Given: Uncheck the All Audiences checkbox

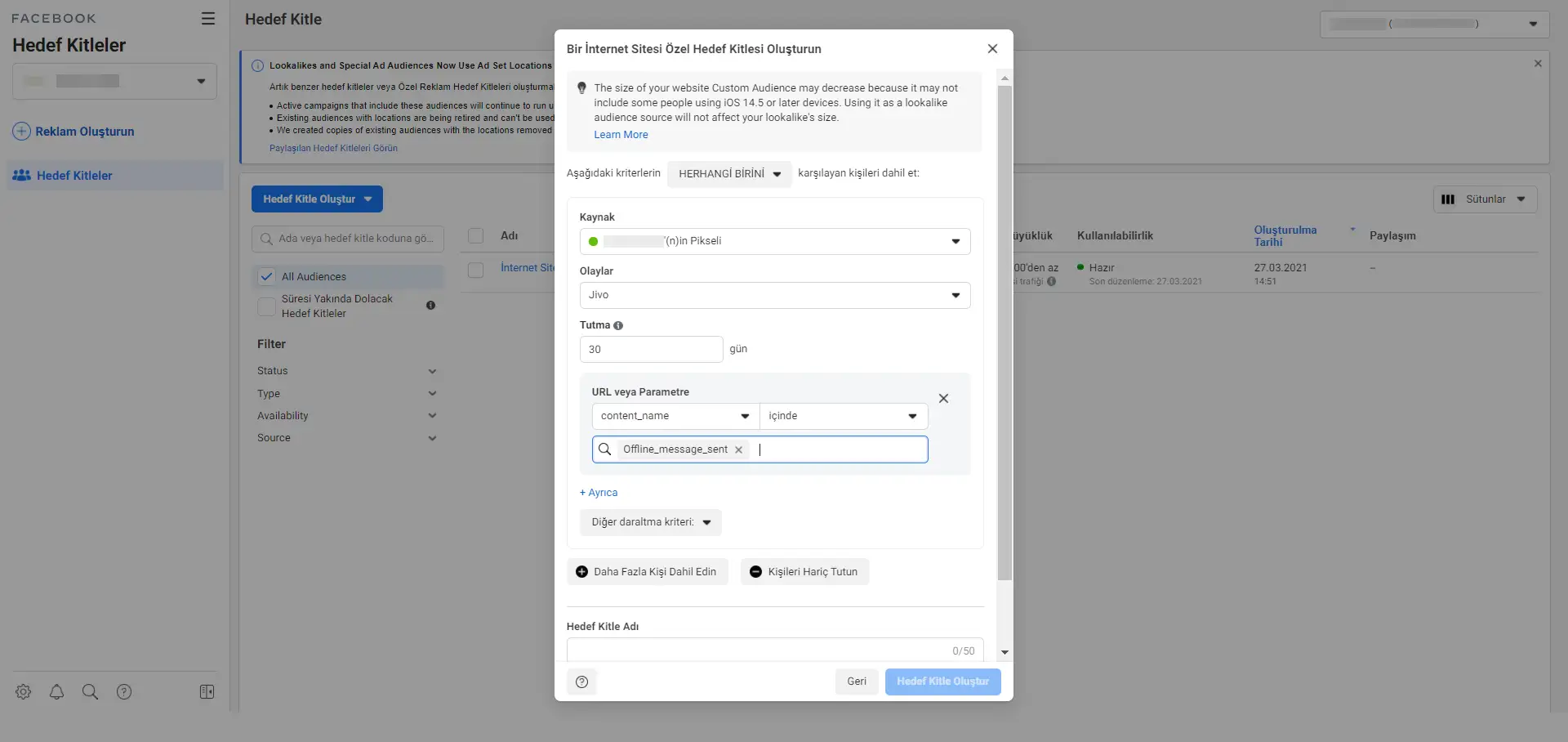Looking at the screenshot, I should coord(267,277).
